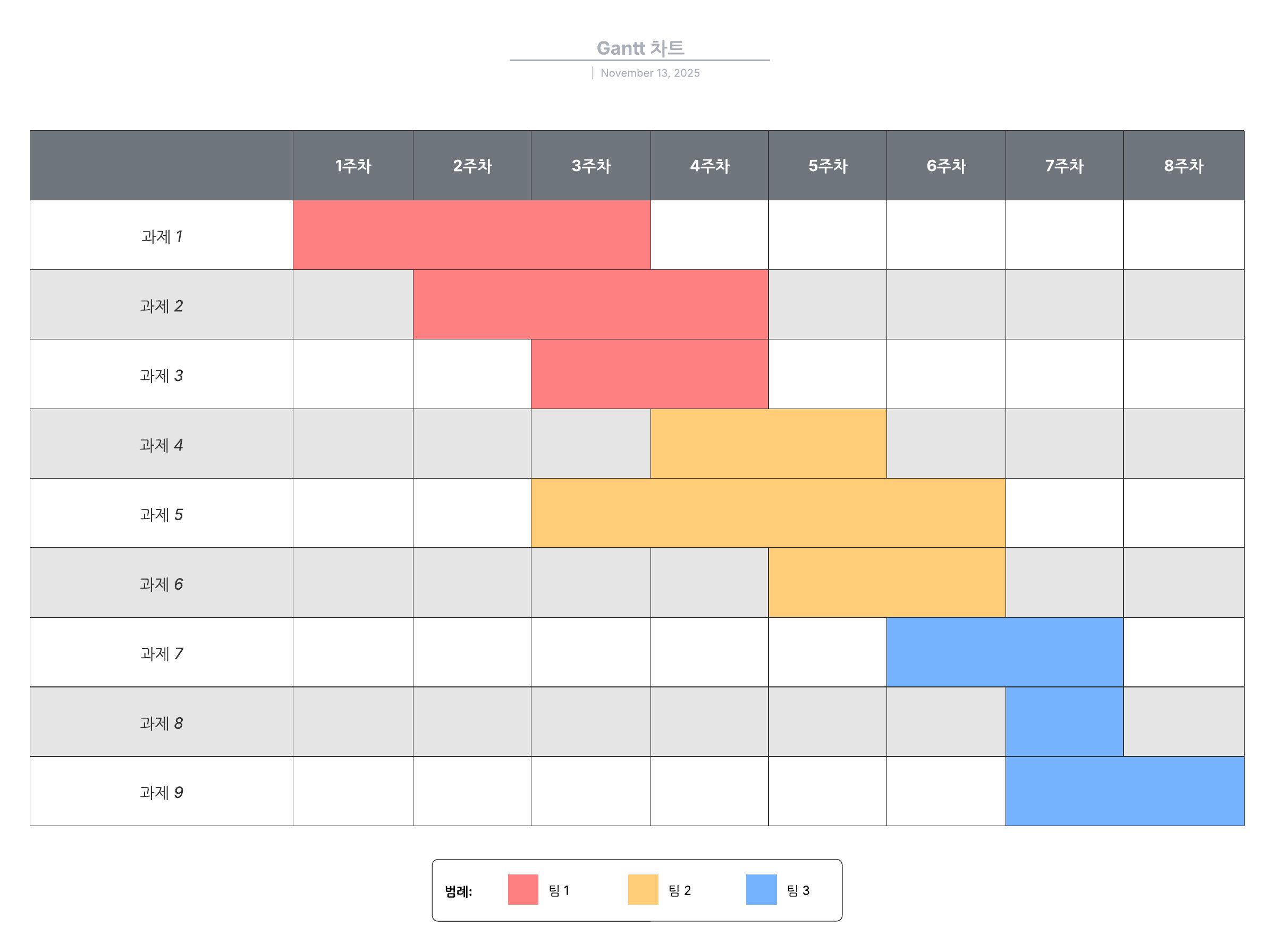
Task: Click the November 13, 2025 date text
Action: pyautogui.click(x=649, y=73)
